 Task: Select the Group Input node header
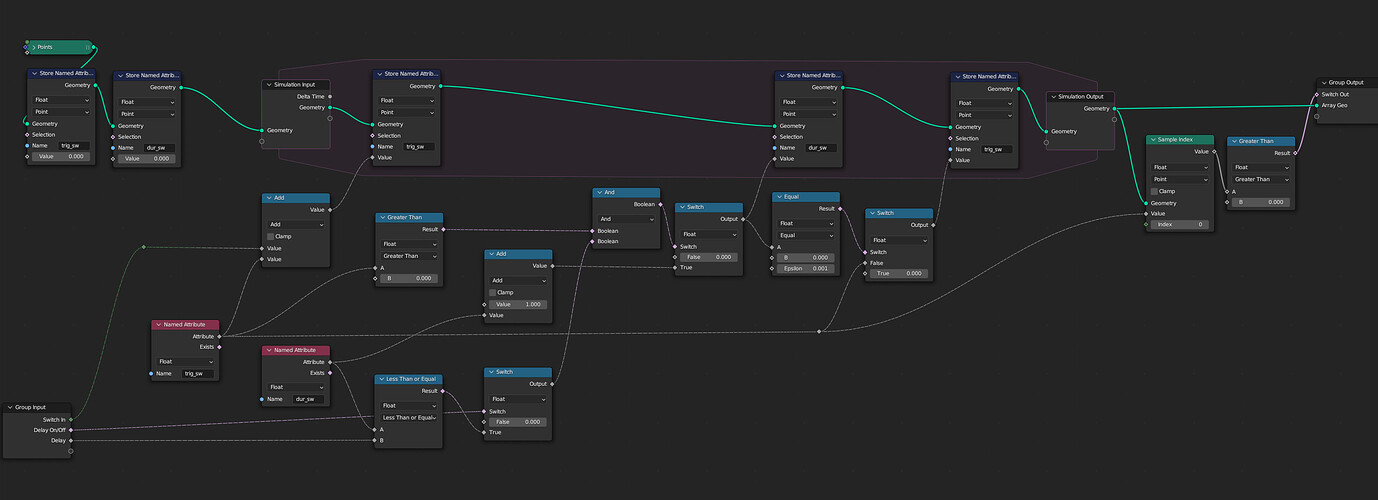click(37, 407)
